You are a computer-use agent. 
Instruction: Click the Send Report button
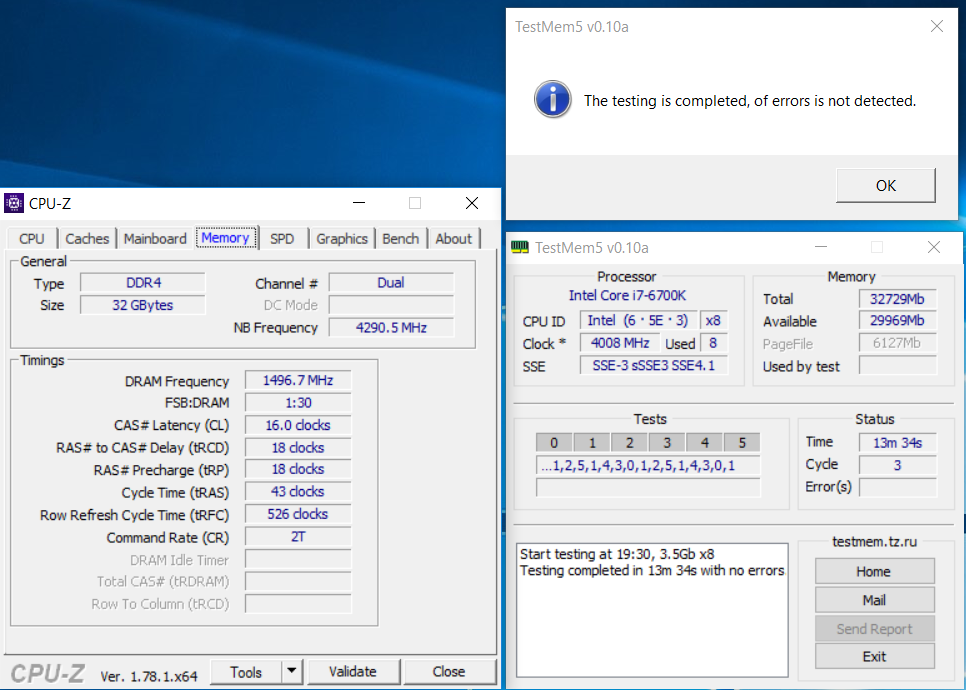874,628
